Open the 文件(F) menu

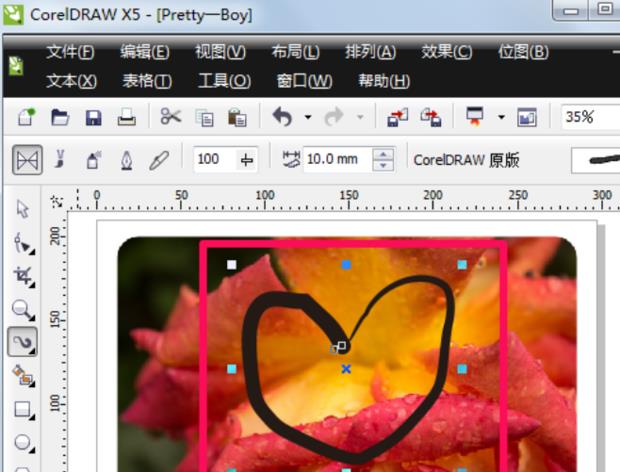(x=70, y=52)
